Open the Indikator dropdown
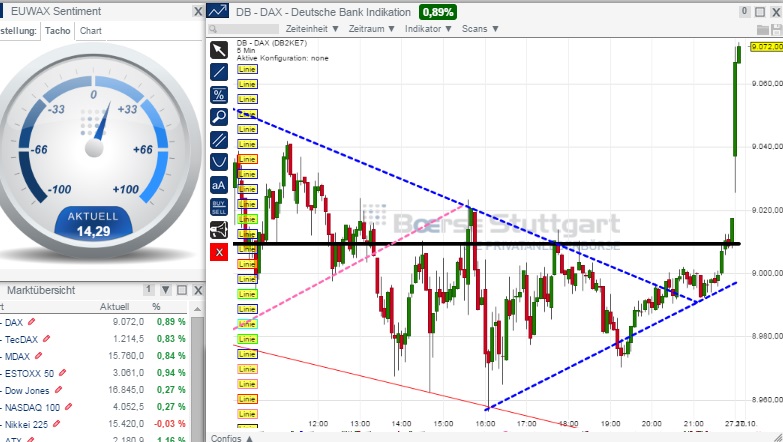 coord(428,29)
